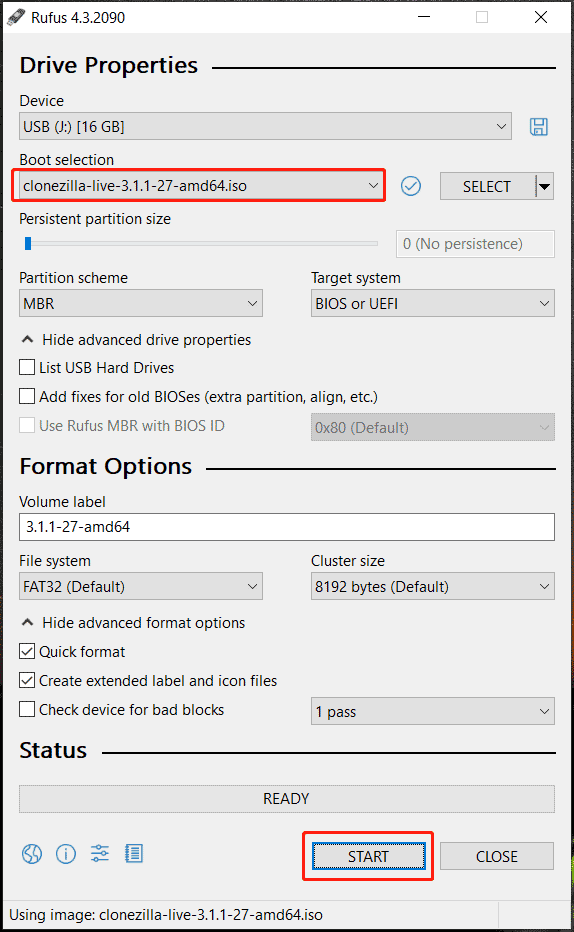Open application settings sliders icon
574x932 pixels.
[100, 854]
